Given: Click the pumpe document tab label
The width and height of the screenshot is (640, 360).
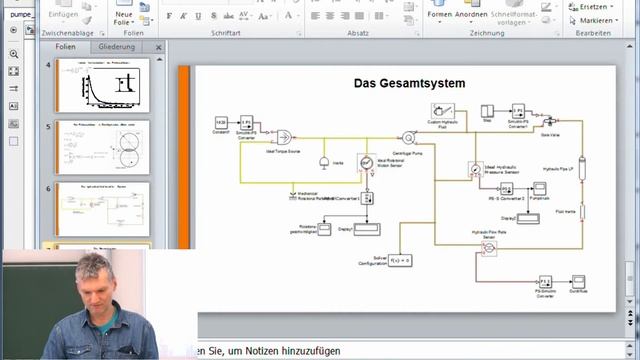Looking at the screenshot, I should pos(21,14).
